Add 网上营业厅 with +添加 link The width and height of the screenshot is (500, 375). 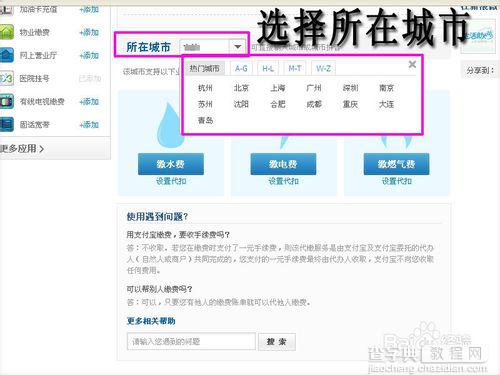pyautogui.click(x=89, y=56)
